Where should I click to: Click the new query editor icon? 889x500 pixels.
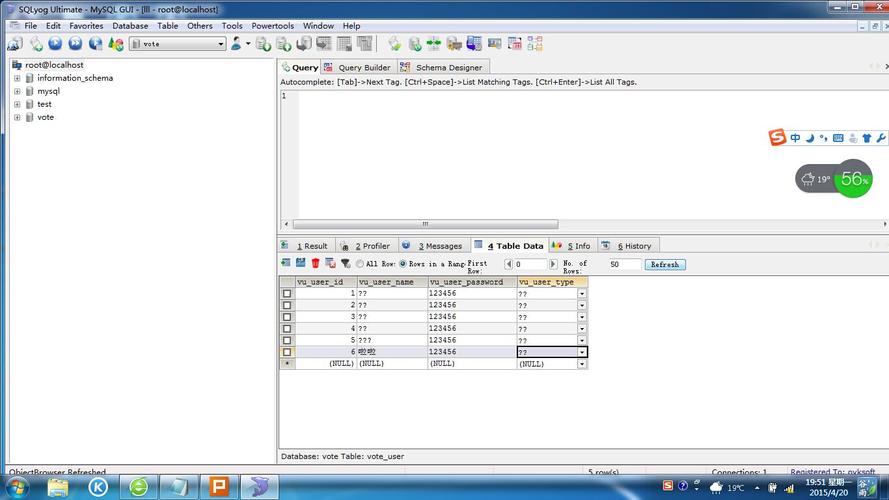36,44
